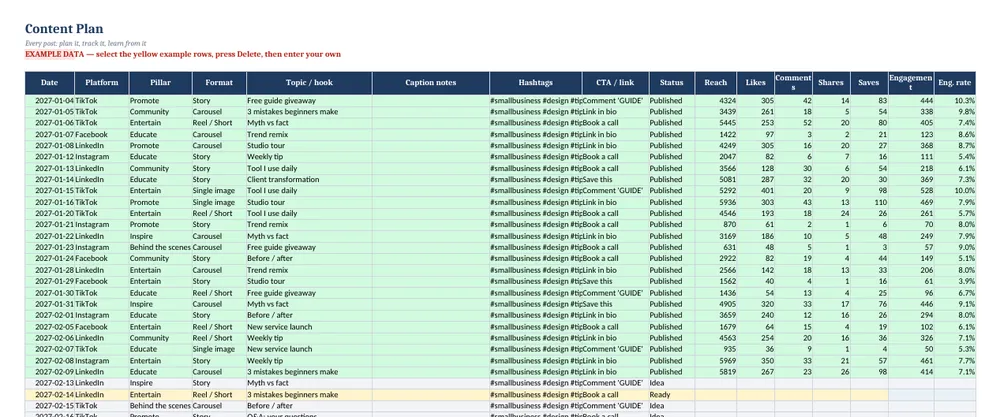
Task: Click the likes value 401
Action: [x=756, y=191]
